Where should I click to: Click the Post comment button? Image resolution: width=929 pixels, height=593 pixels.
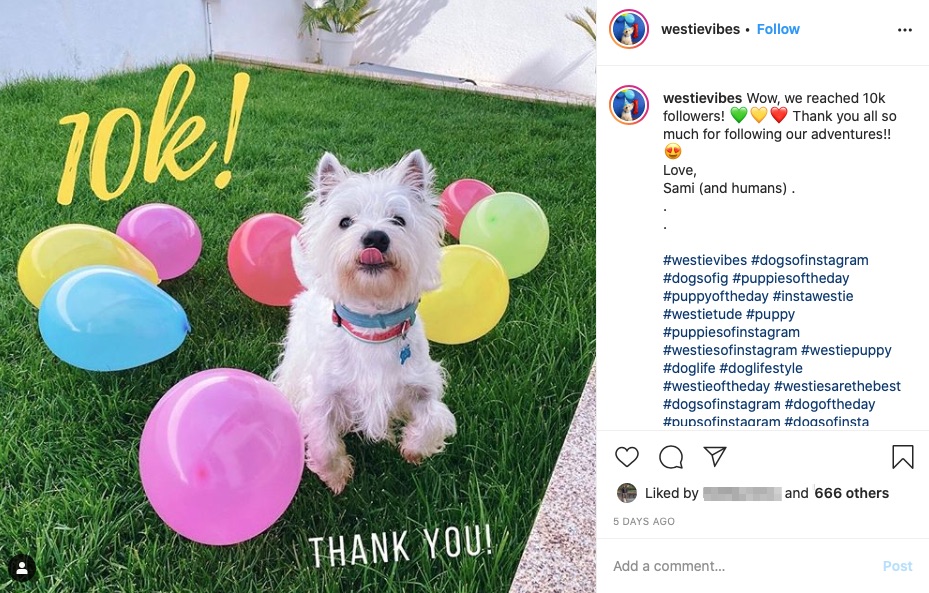(897, 566)
